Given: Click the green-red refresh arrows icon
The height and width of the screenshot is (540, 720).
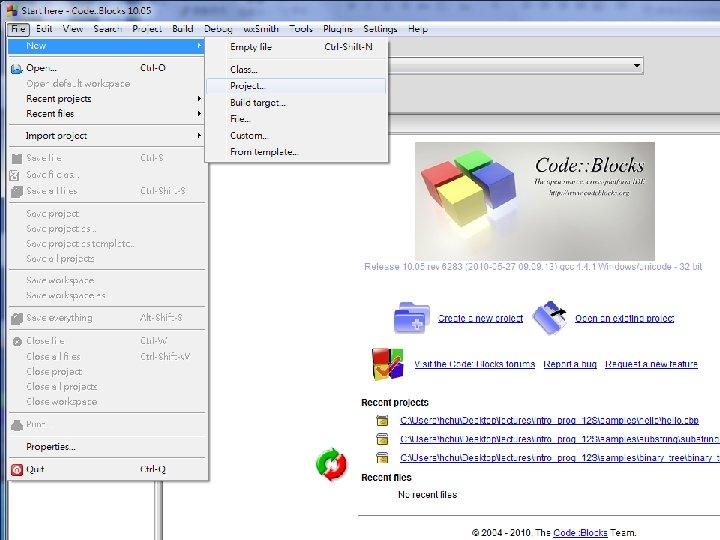Looking at the screenshot, I should coord(331,464).
